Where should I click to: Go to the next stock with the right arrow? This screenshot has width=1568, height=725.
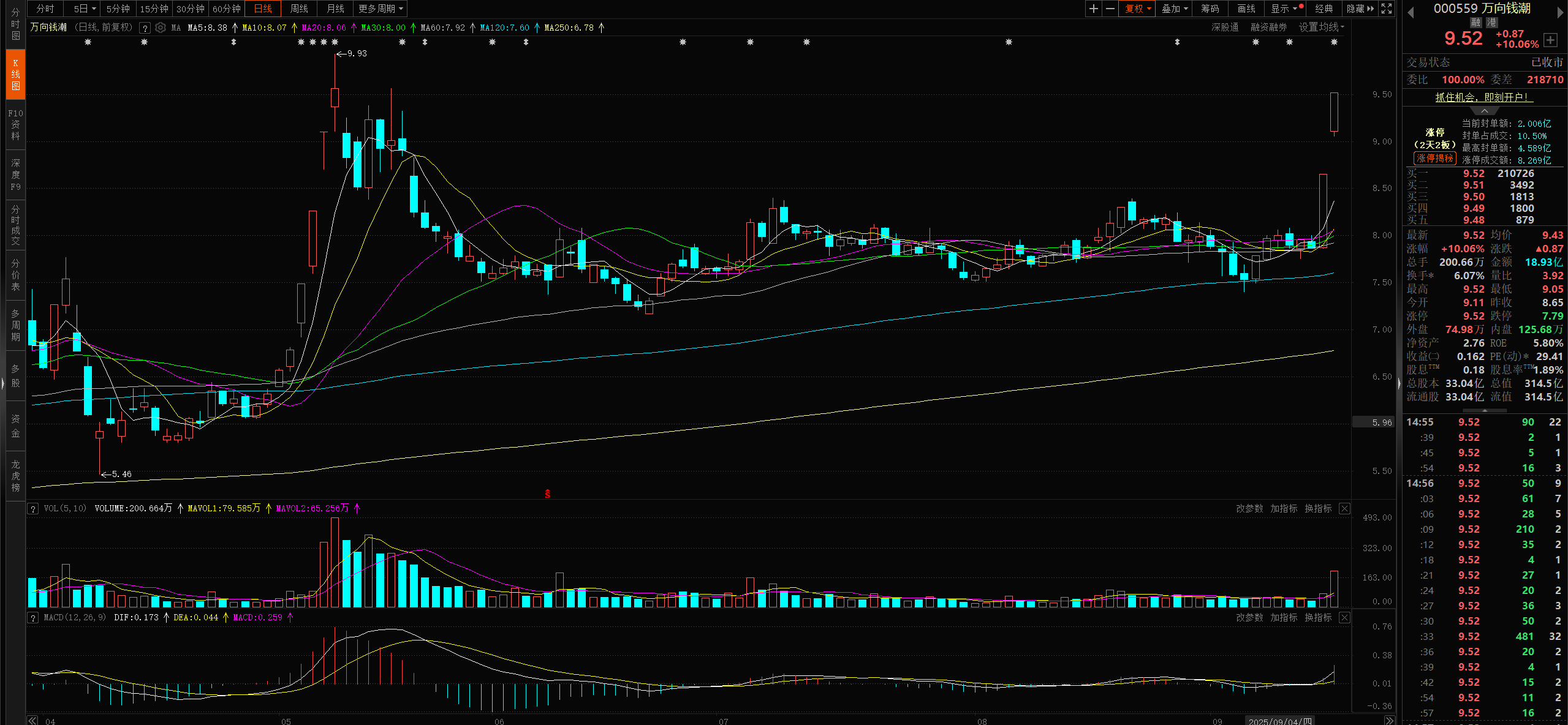[x=1560, y=12]
